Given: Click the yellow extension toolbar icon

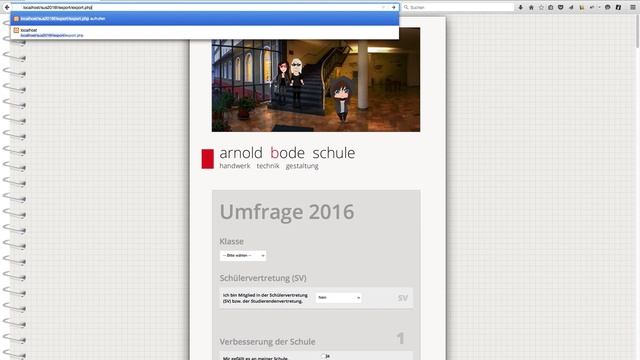Looking at the screenshot, I should pos(582,7).
